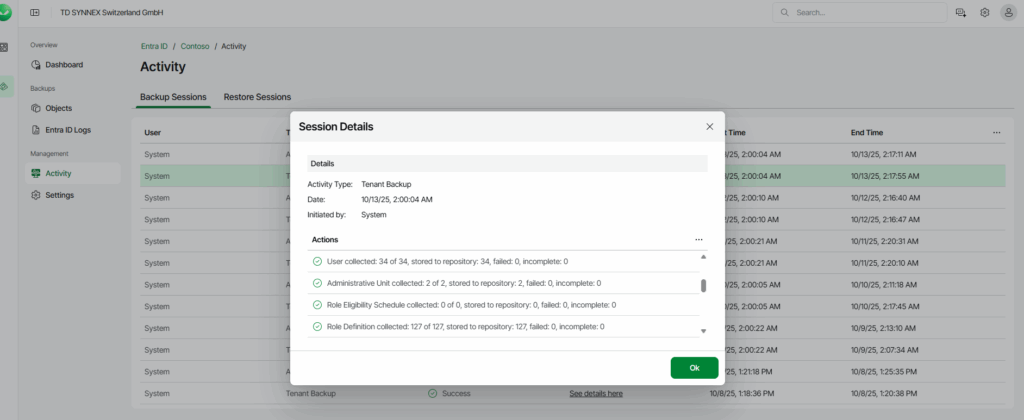Click the sidebar collapse panel icon
The width and height of the screenshot is (1024, 420).
point(36,13)
